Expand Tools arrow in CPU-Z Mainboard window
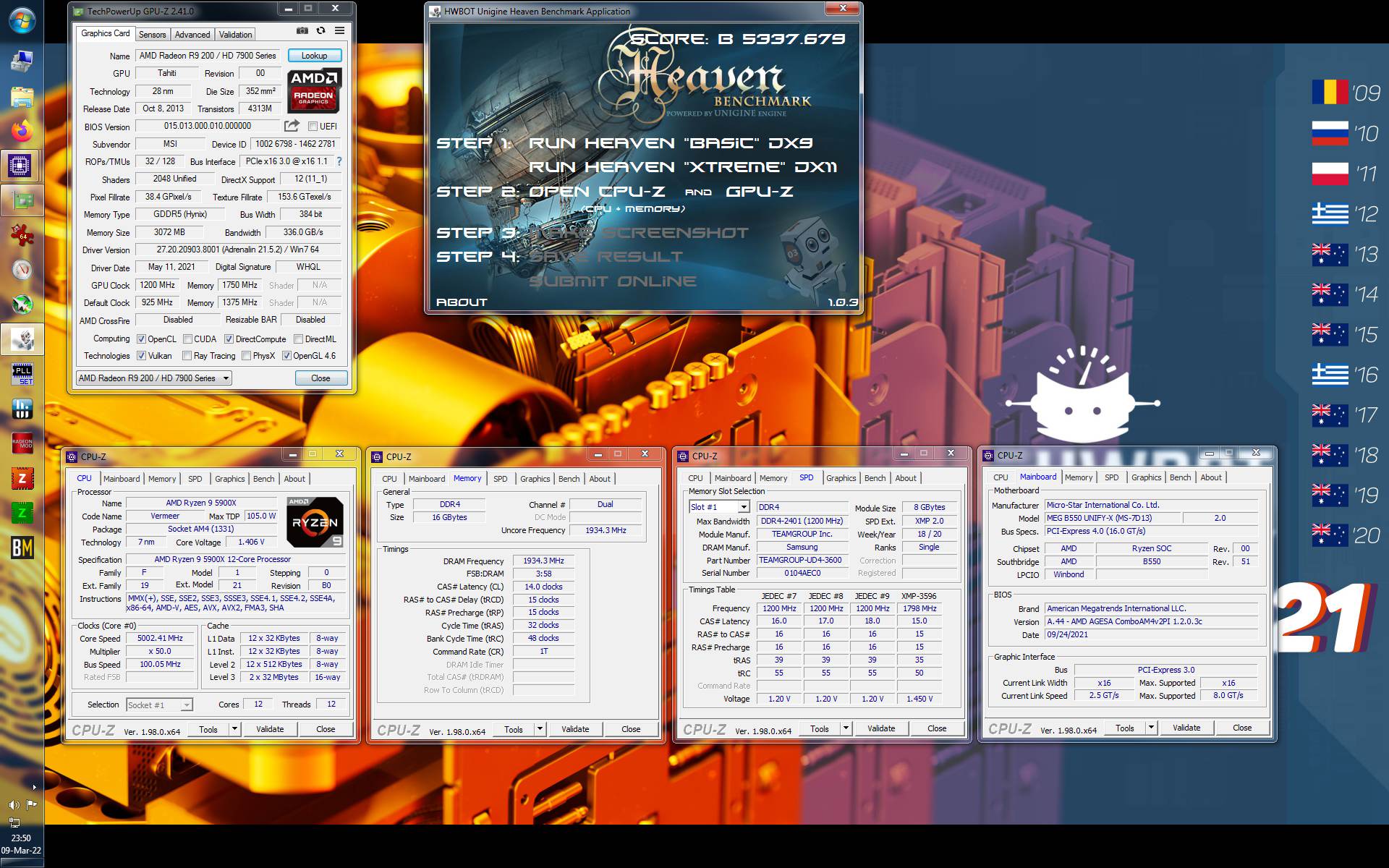Image resolution: width=1389 pixels, height=868 pixels. click(1151, 728)
